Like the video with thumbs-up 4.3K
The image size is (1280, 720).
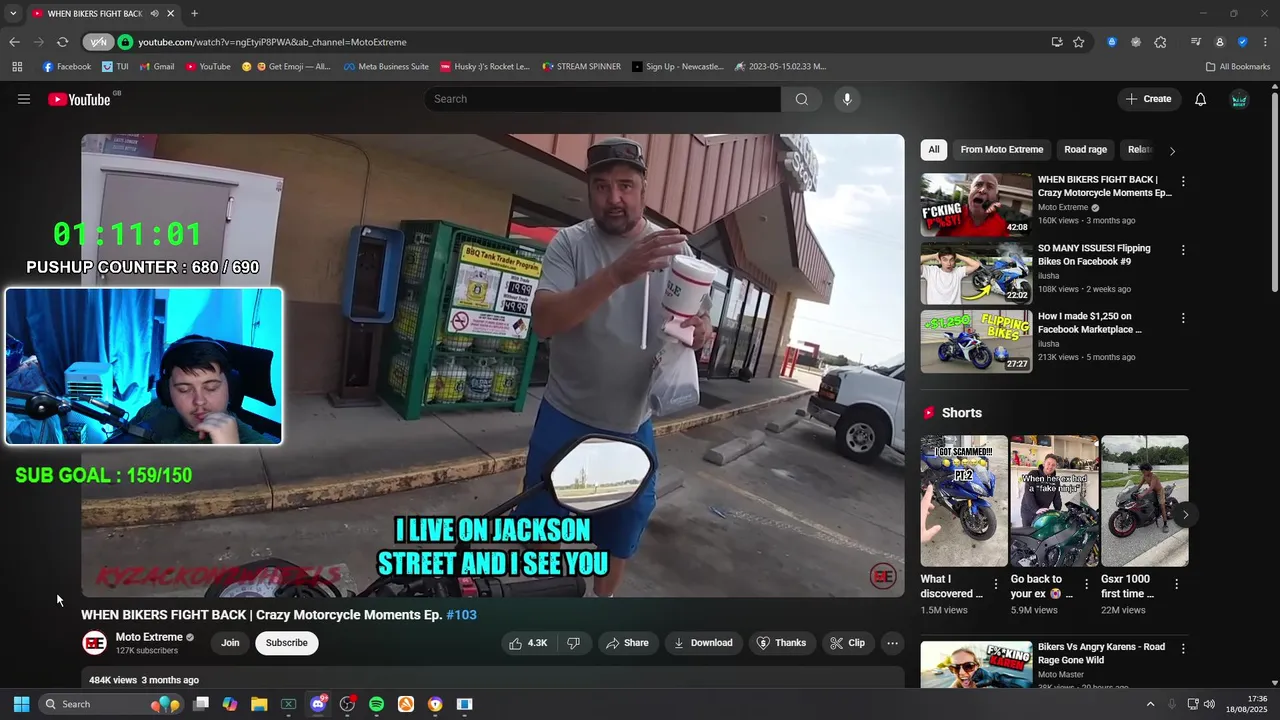coord(528,643)
